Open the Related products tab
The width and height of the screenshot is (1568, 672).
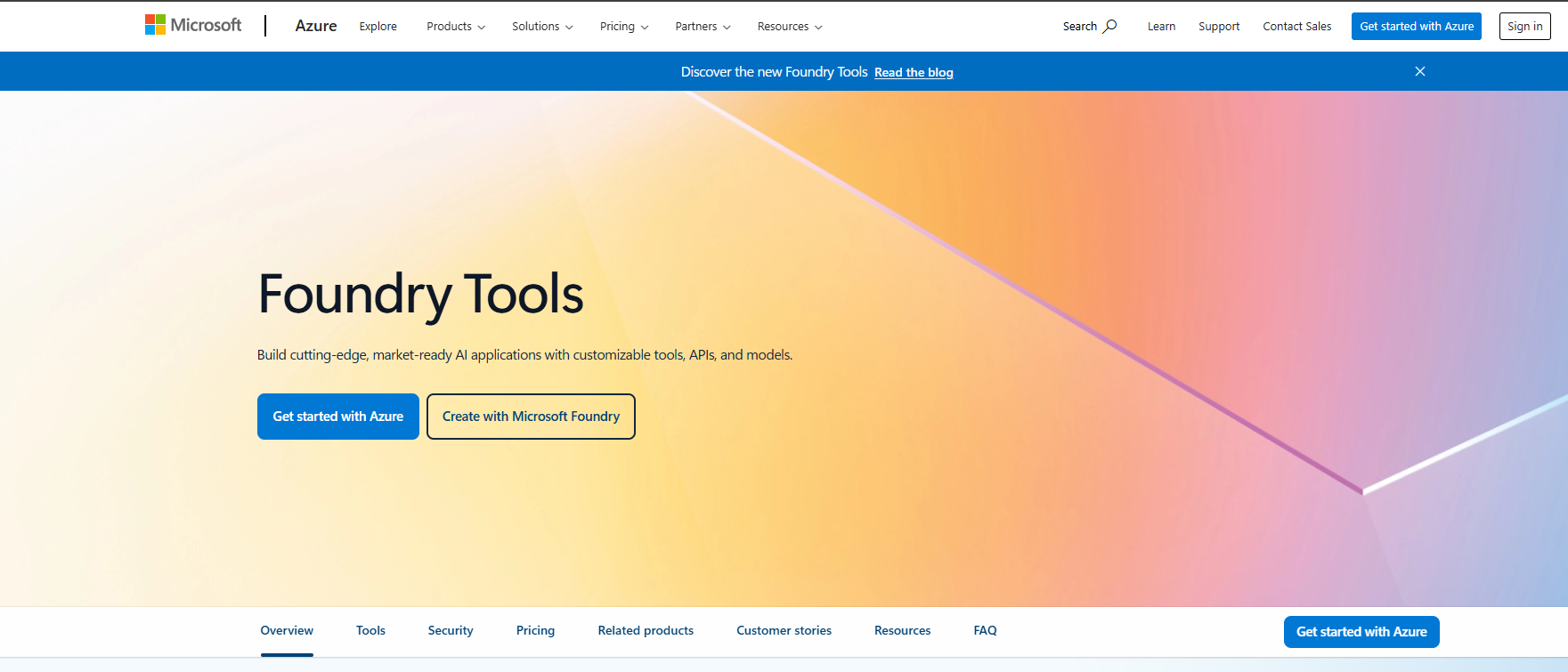tap(646, 630)
